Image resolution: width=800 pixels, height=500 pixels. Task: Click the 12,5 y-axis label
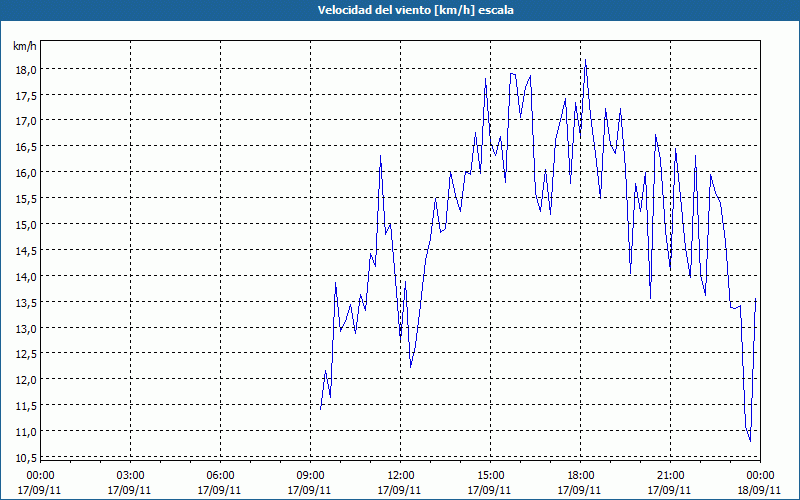pos(26,354)
